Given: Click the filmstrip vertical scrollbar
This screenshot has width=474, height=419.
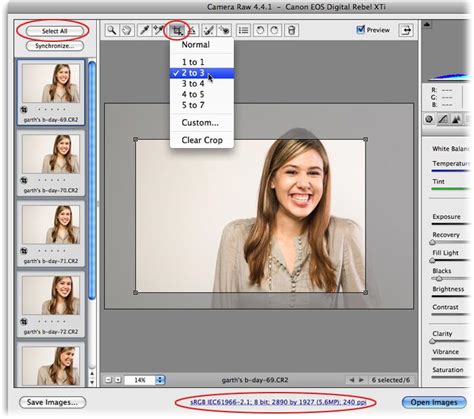Looking at the screenshot, I should (92, 181).
